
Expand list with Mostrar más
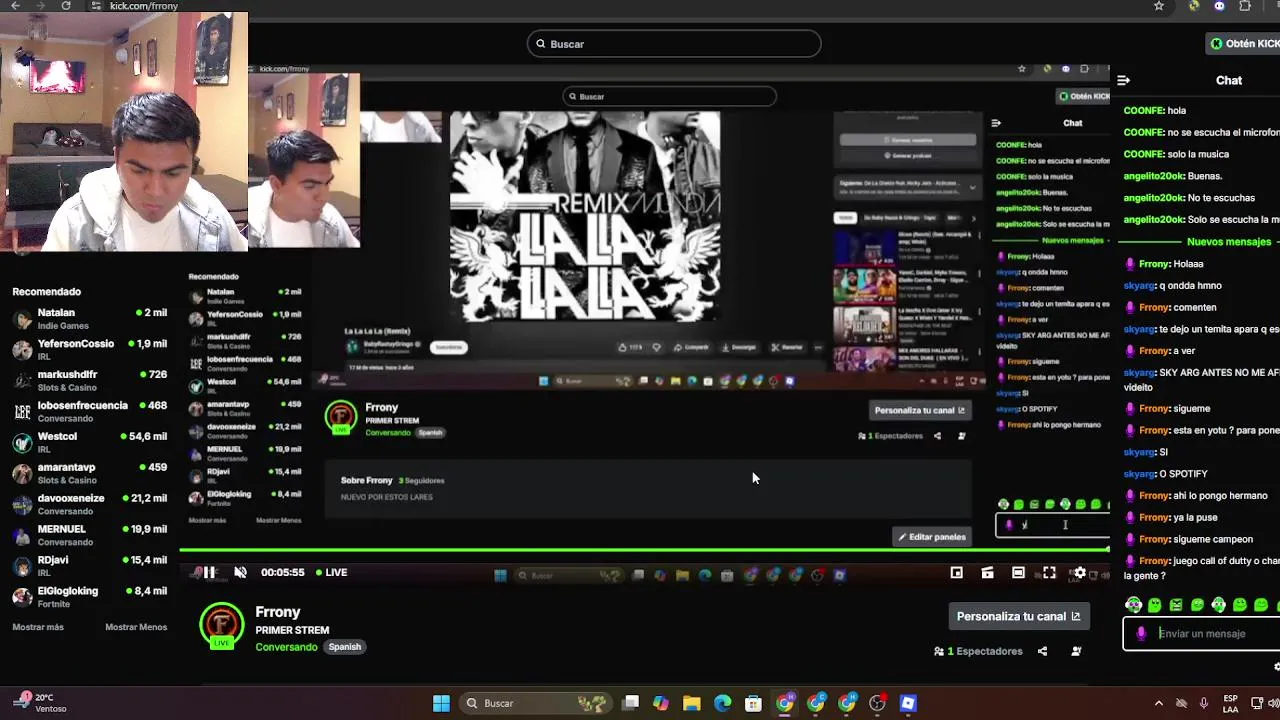coord(38,627)
